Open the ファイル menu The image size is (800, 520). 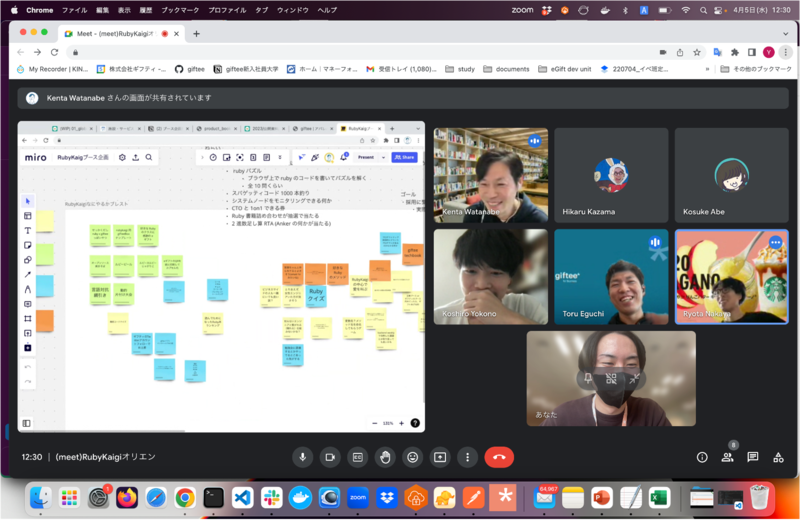[74, 10]
